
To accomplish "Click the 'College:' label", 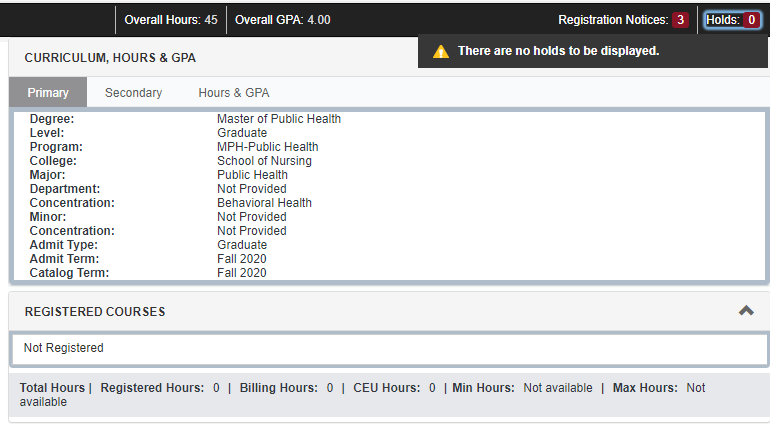I will point(53,161).
